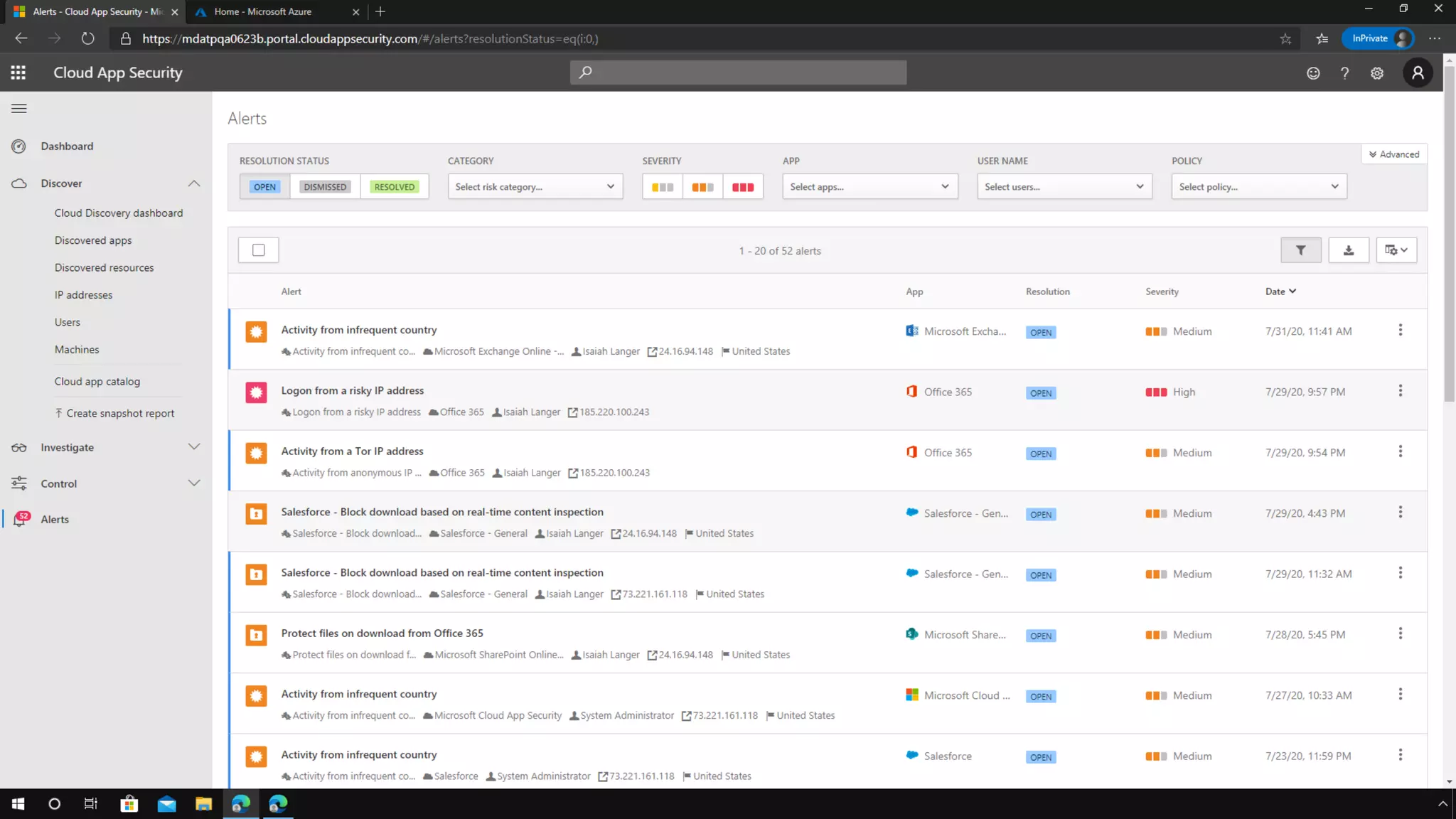Filter by high severity red swatch

[x=742, y=187]
